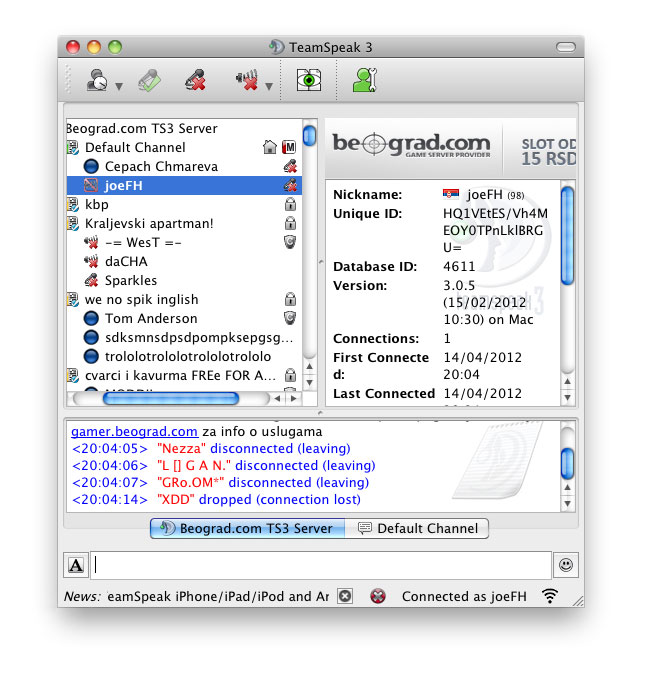Select the we no spik inglish channel
Screen dimensions: 656x680
tap(184, 300)
